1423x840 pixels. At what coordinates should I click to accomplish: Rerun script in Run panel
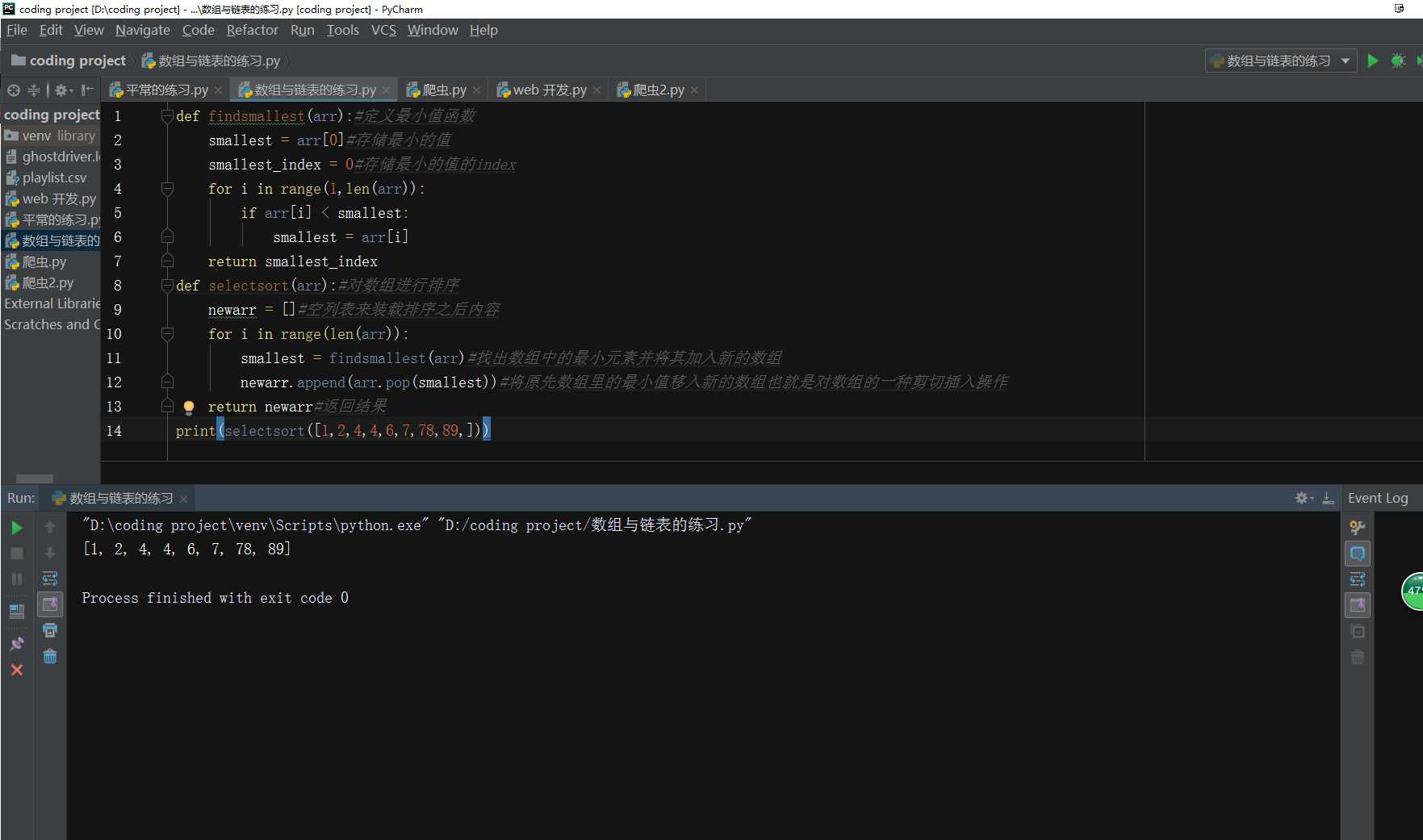(17, 528)
